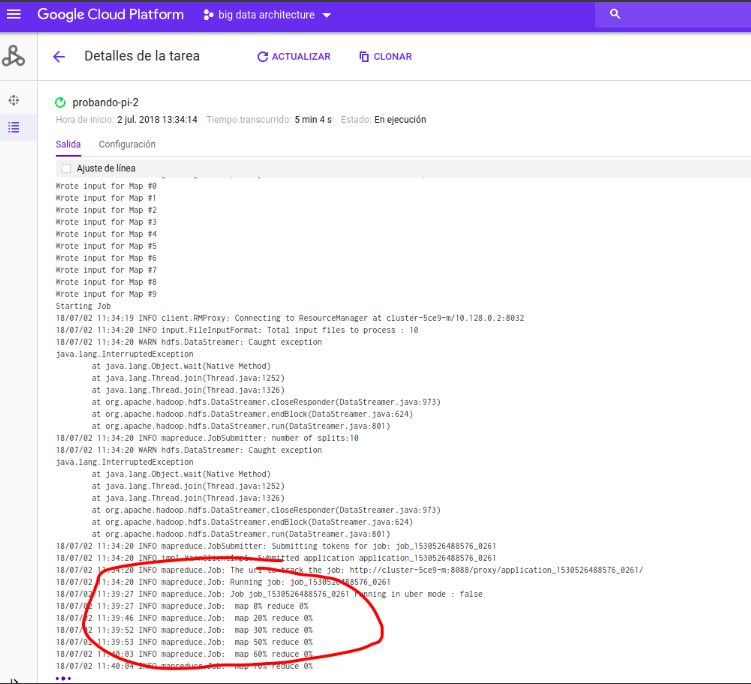The width and height of the screenshot is (751, 684).
Task: Click the running in uber mode line
Action: (269, 594)
